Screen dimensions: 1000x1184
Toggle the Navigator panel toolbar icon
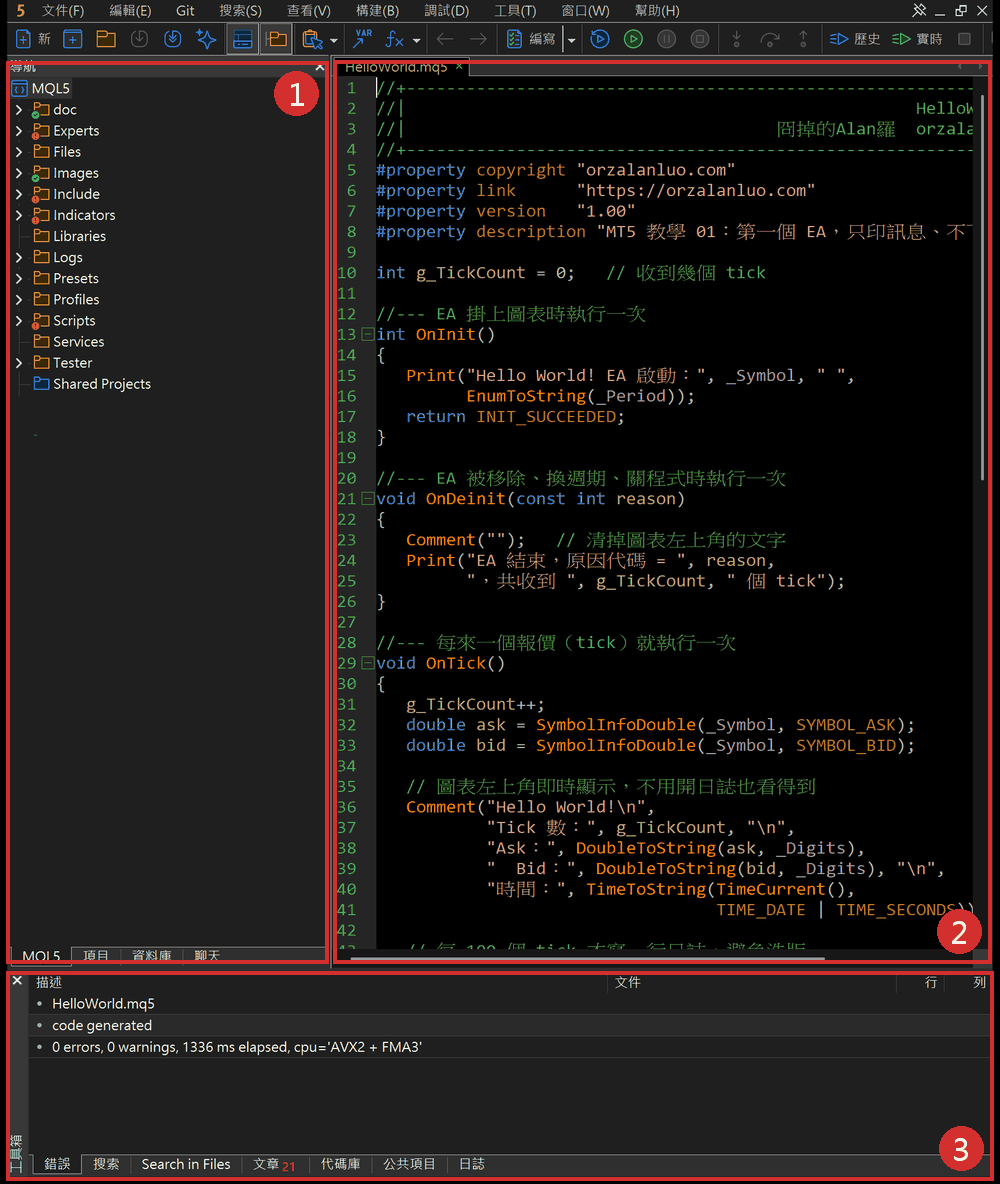pos(276,39)
